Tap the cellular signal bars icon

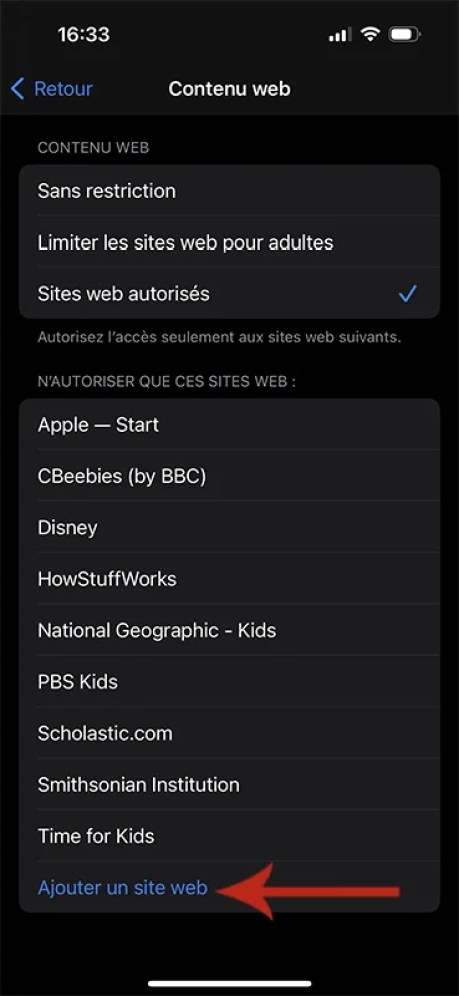340,36
